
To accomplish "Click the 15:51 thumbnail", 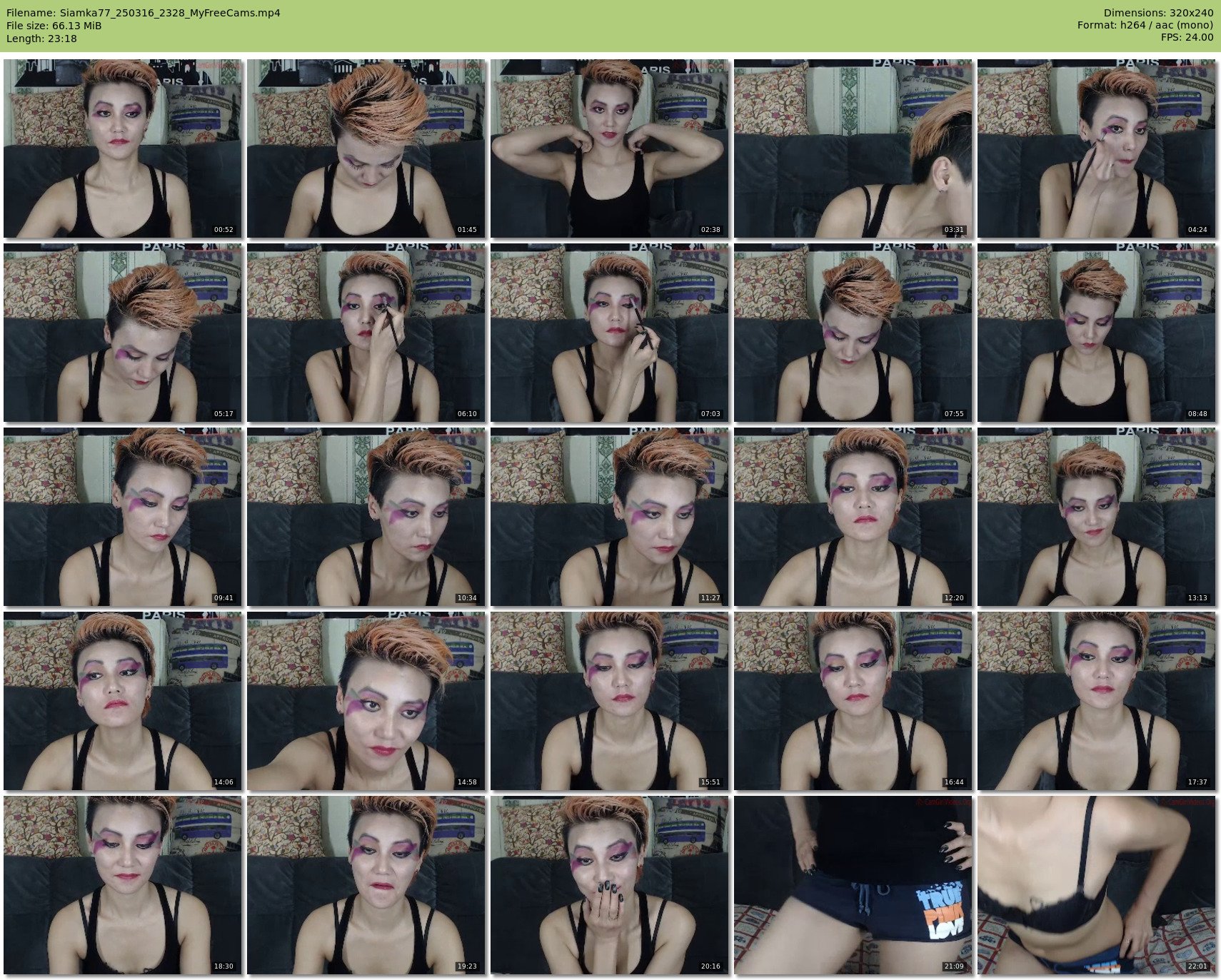I will 610,701.
